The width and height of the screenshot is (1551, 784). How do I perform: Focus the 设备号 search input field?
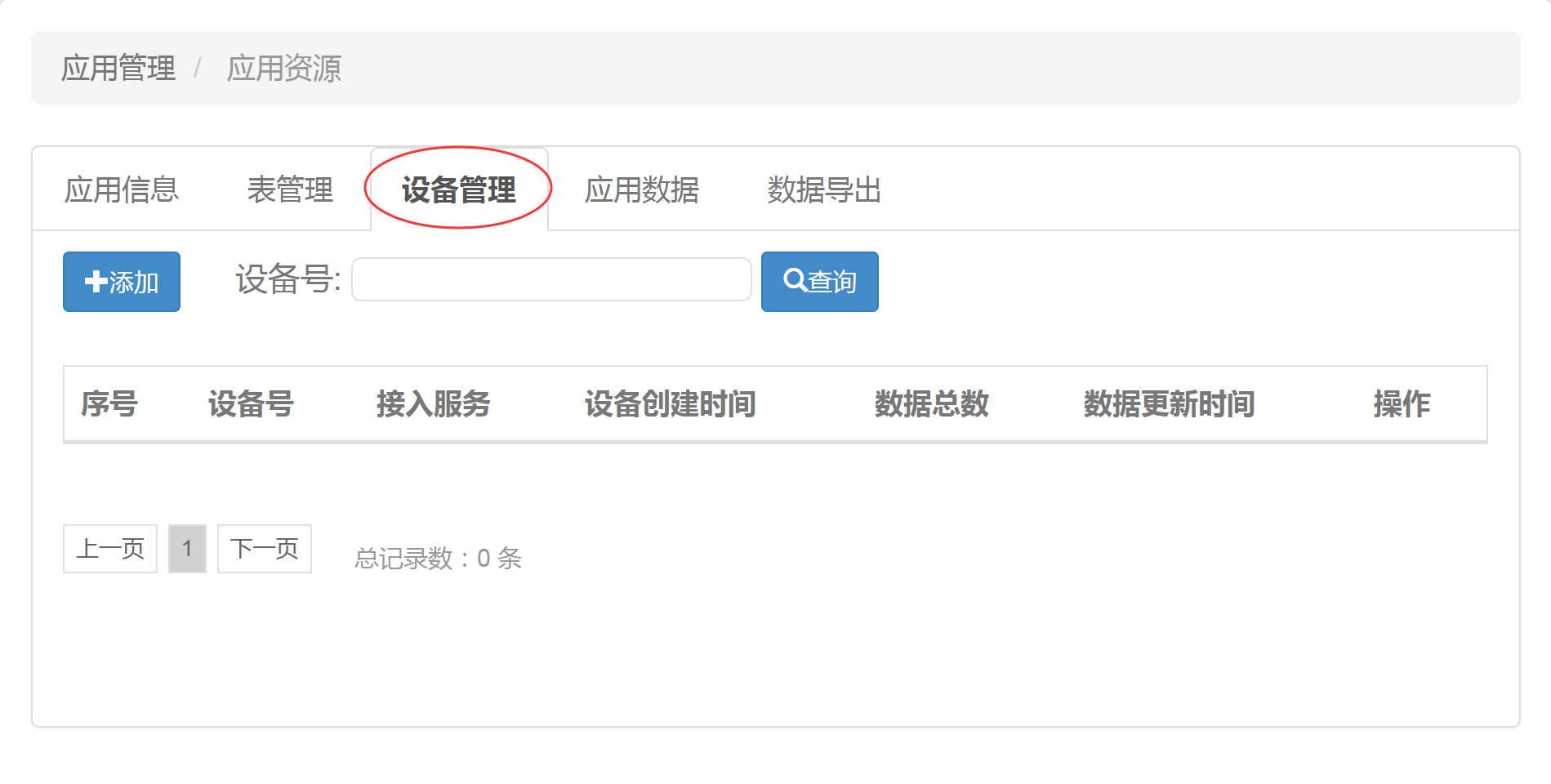[x=551, y=279]
